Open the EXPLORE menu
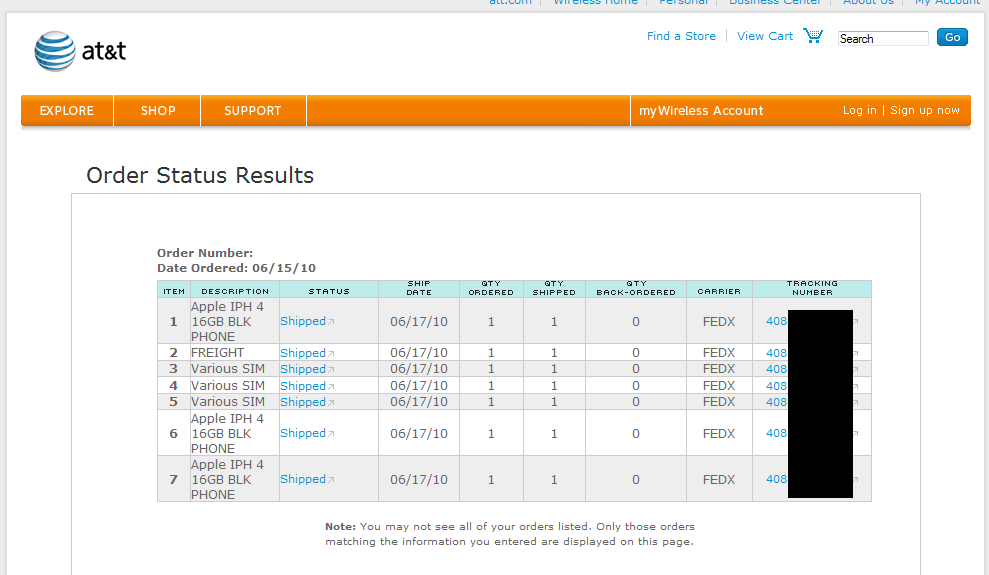 point(67,110)
